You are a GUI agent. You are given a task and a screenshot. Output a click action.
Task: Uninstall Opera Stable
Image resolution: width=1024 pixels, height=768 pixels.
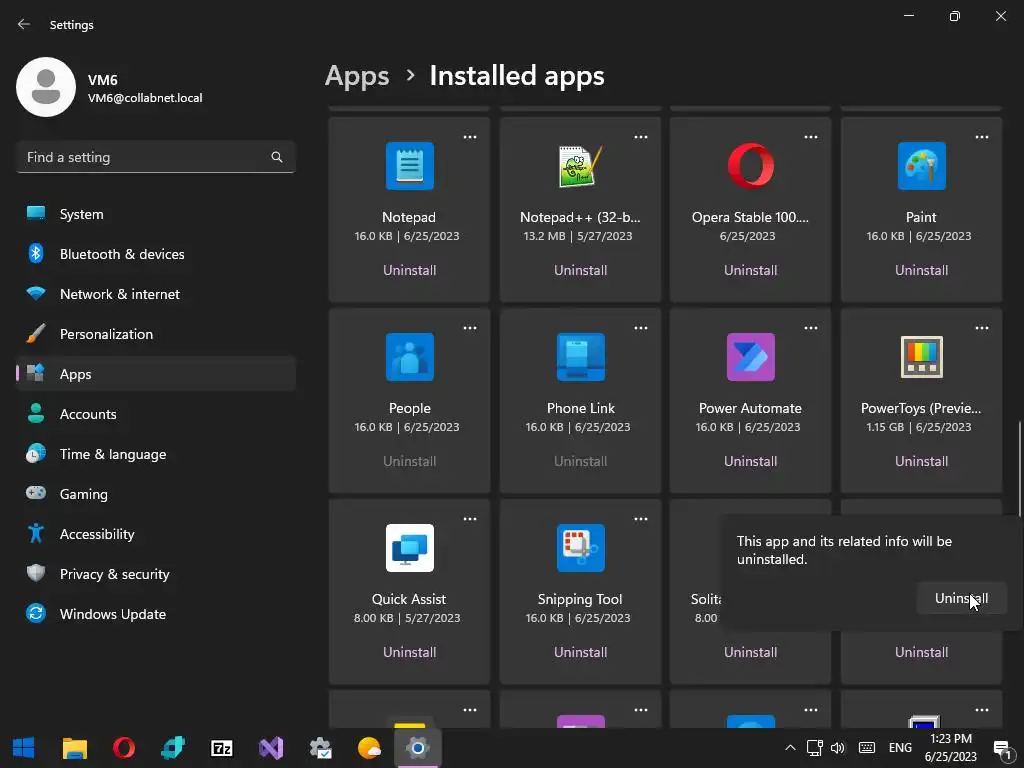pos(750,270)
